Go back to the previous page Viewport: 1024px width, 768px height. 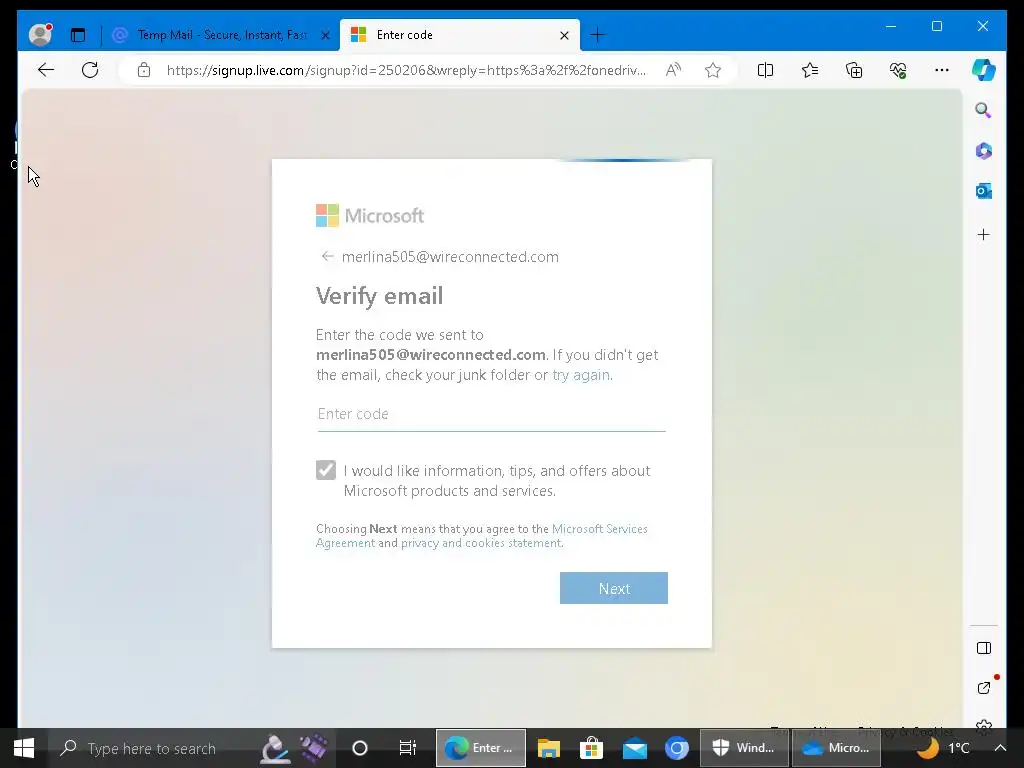[46, 70]
